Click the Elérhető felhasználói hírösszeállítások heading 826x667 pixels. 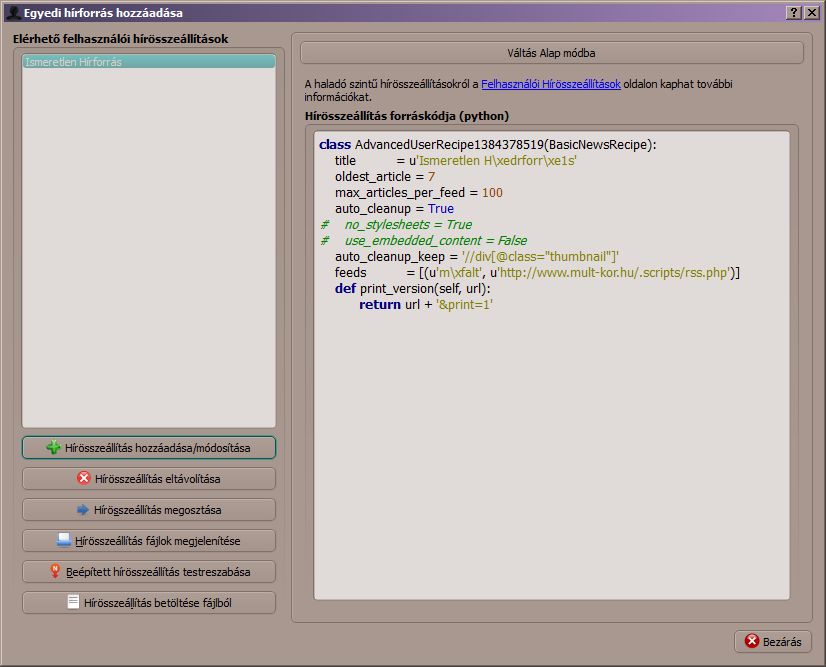click(x=121, y=39)
